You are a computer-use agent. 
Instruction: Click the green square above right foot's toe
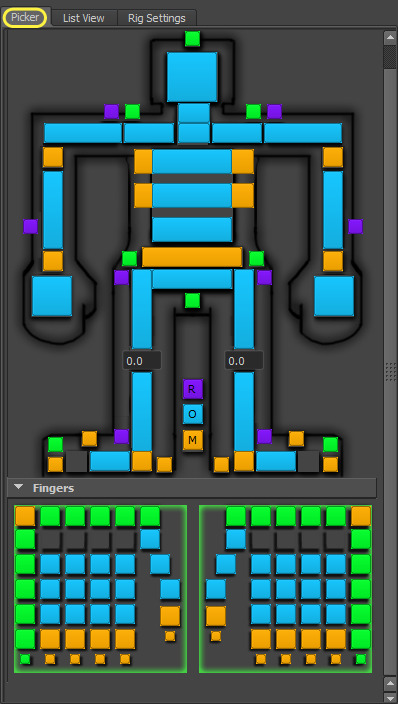tap(331, 444)
